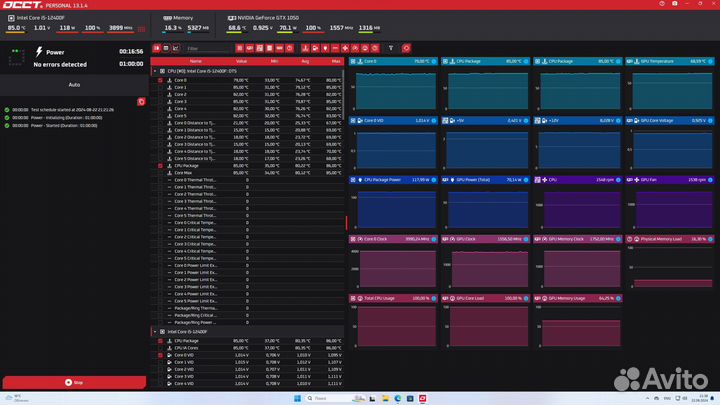720x405 pixels.
Task: Click the GPU Core Load graph header
Action: 485,298
